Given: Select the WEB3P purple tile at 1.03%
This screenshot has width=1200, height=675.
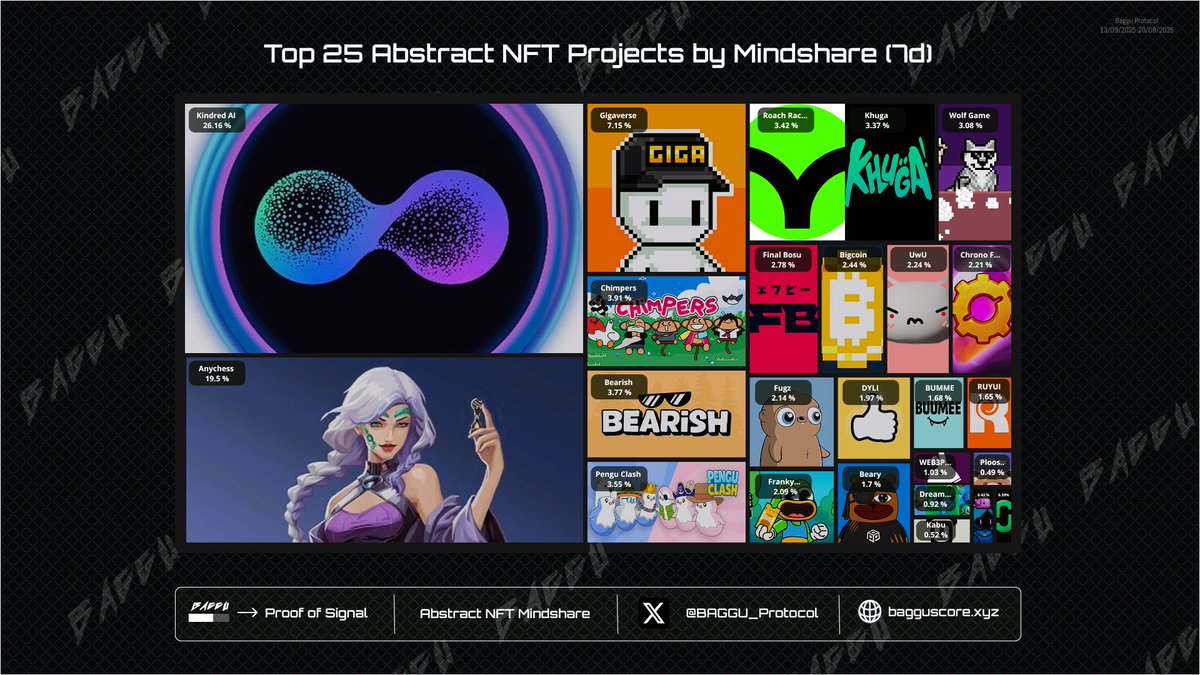Looking at the screenshot, I should [942, 468].
